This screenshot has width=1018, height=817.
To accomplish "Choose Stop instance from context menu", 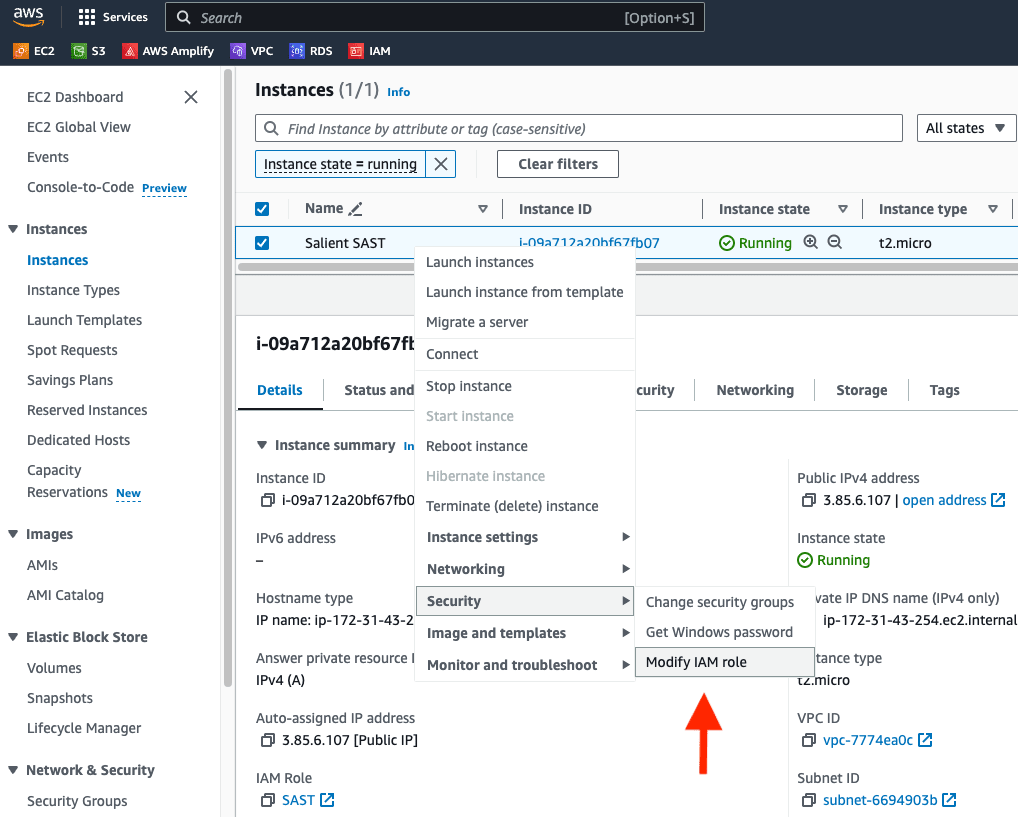I will (525, 386).
